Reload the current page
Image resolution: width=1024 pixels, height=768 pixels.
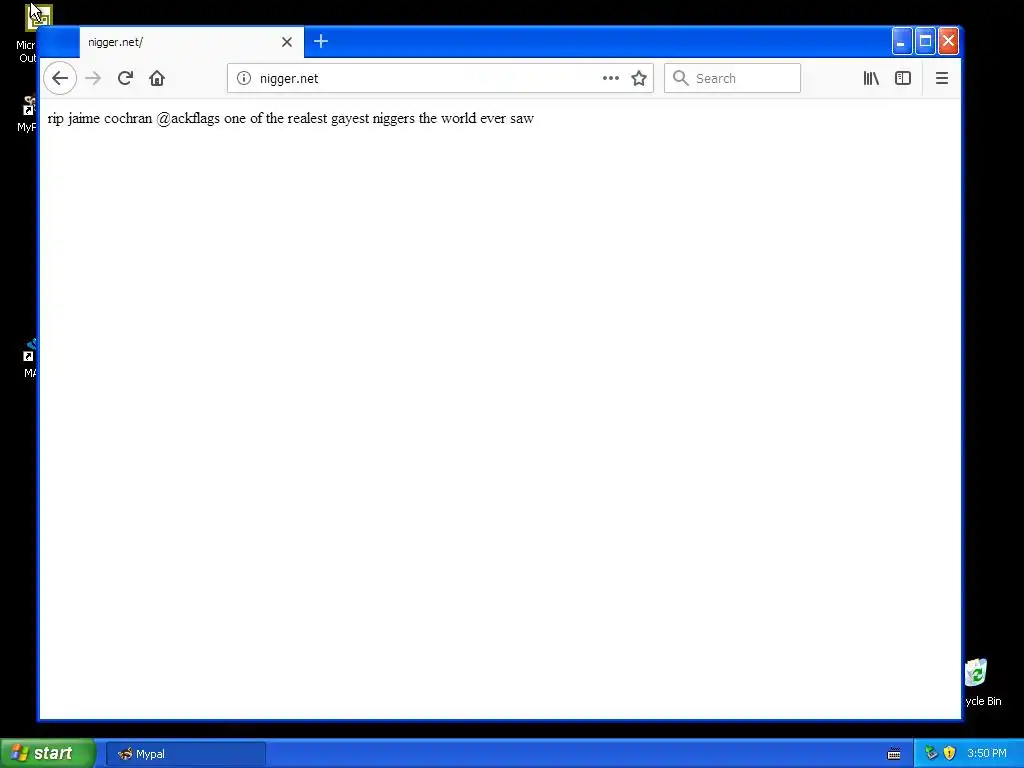125,78
